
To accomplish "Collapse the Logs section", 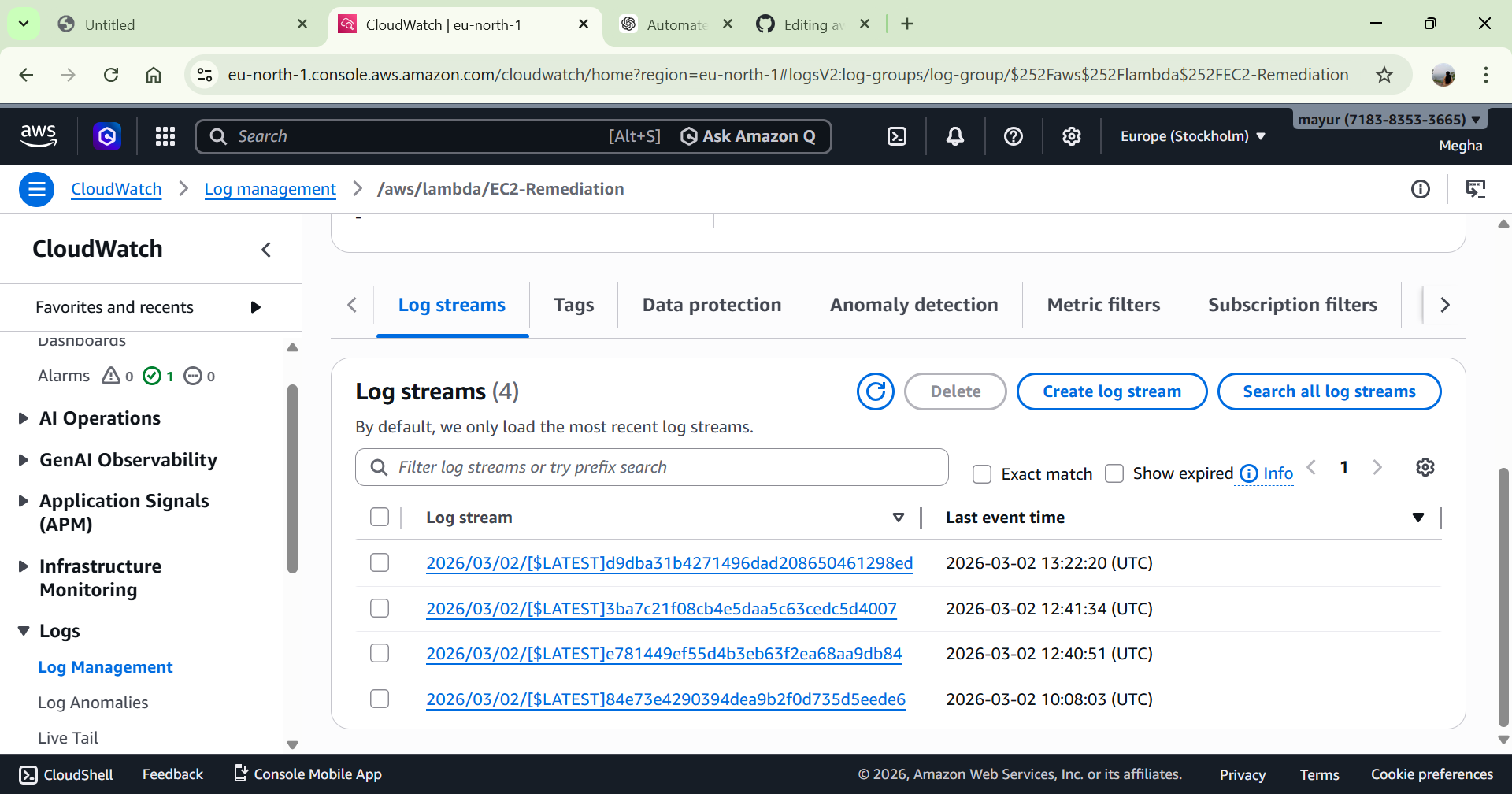I will click(x=24, y=631).
